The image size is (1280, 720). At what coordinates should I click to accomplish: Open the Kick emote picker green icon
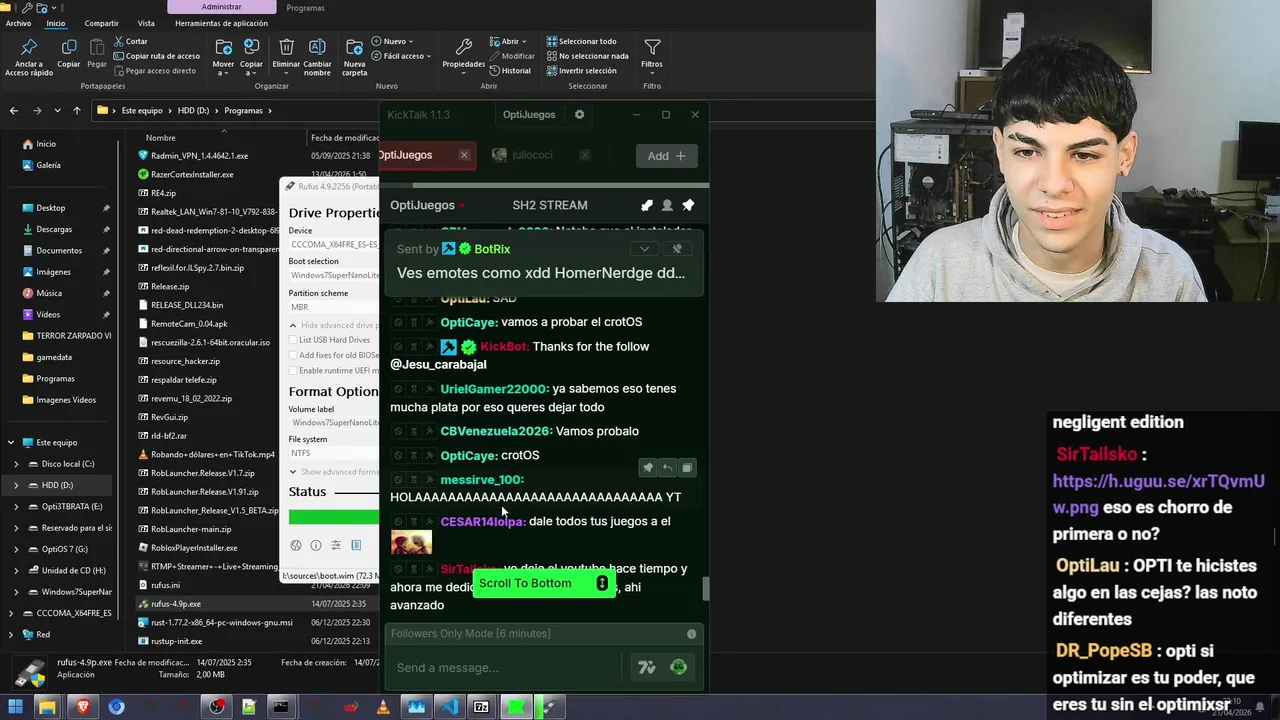point(679,667)
